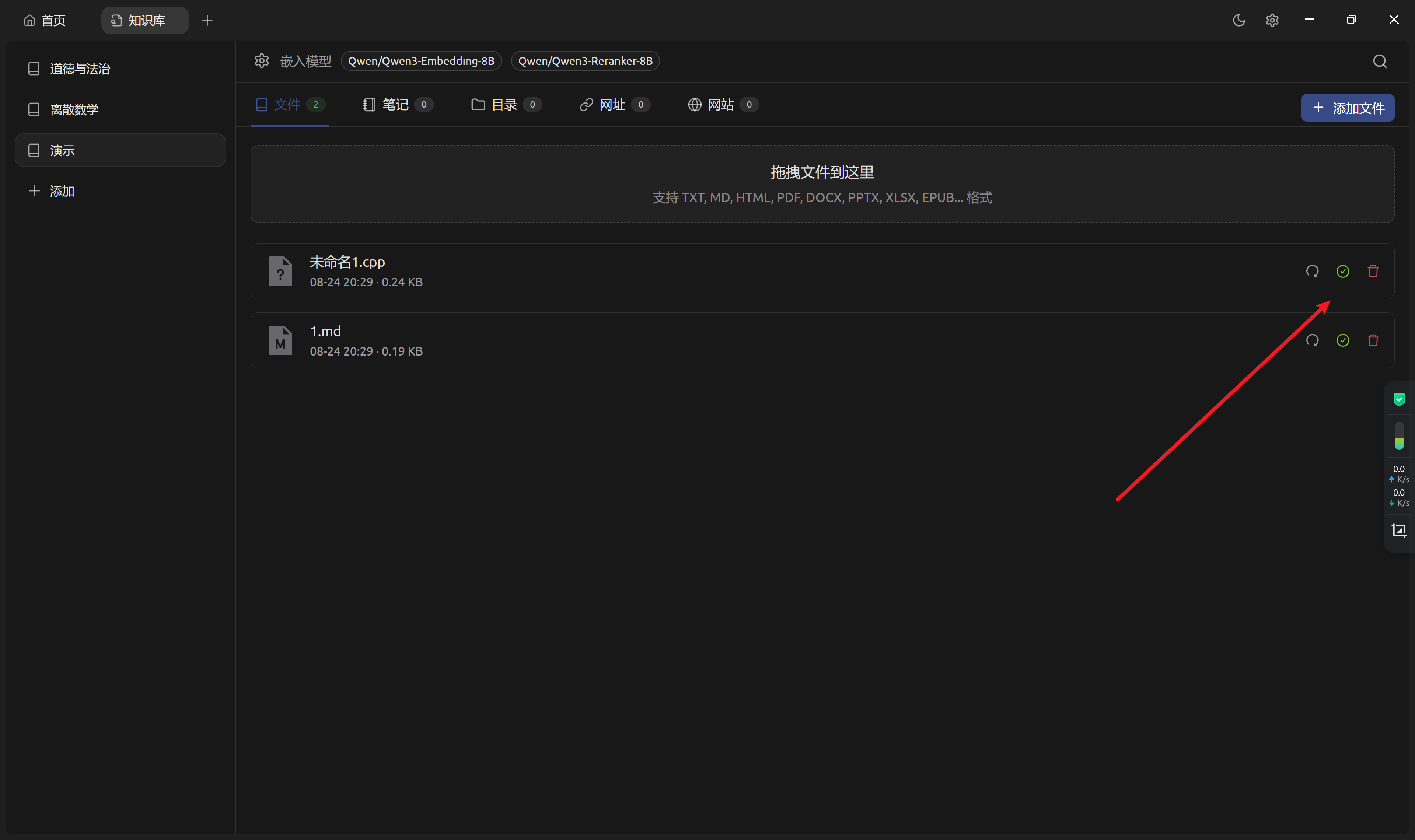Select the 演示 knowledge base
The width and height of the screenshot is (1415, 840).
(x=119, y=150)
